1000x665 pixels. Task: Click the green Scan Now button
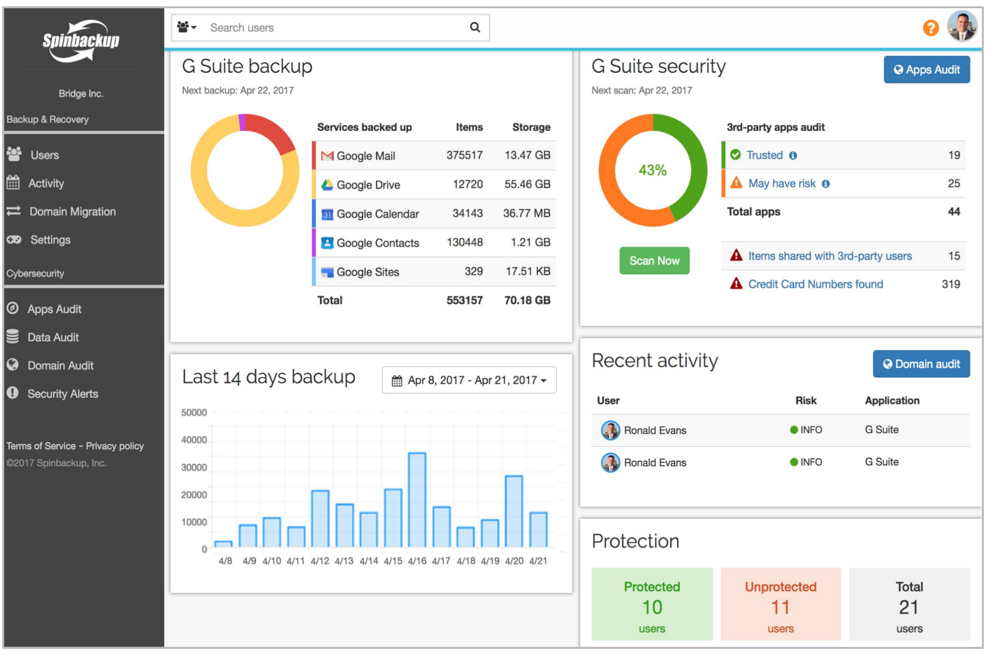point(654,261)
